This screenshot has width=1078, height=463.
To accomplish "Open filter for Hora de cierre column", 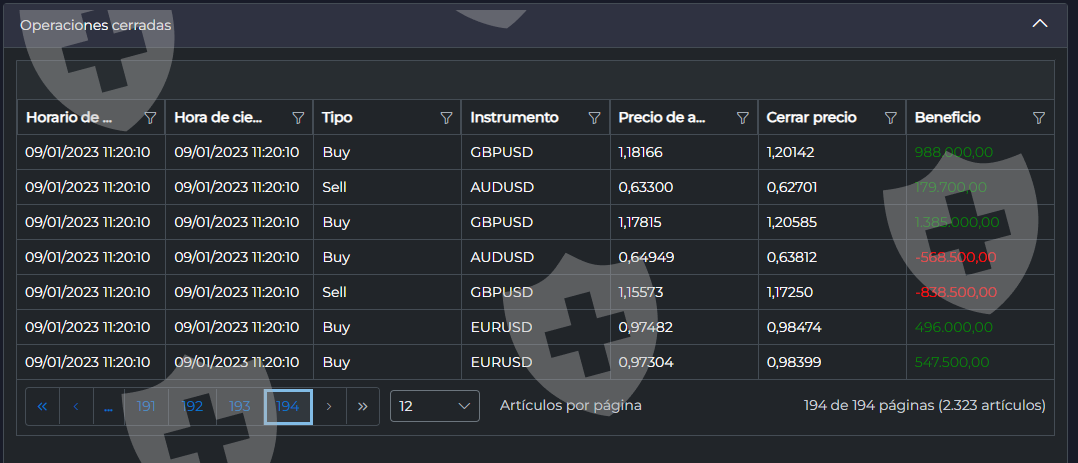I will 298,118.
